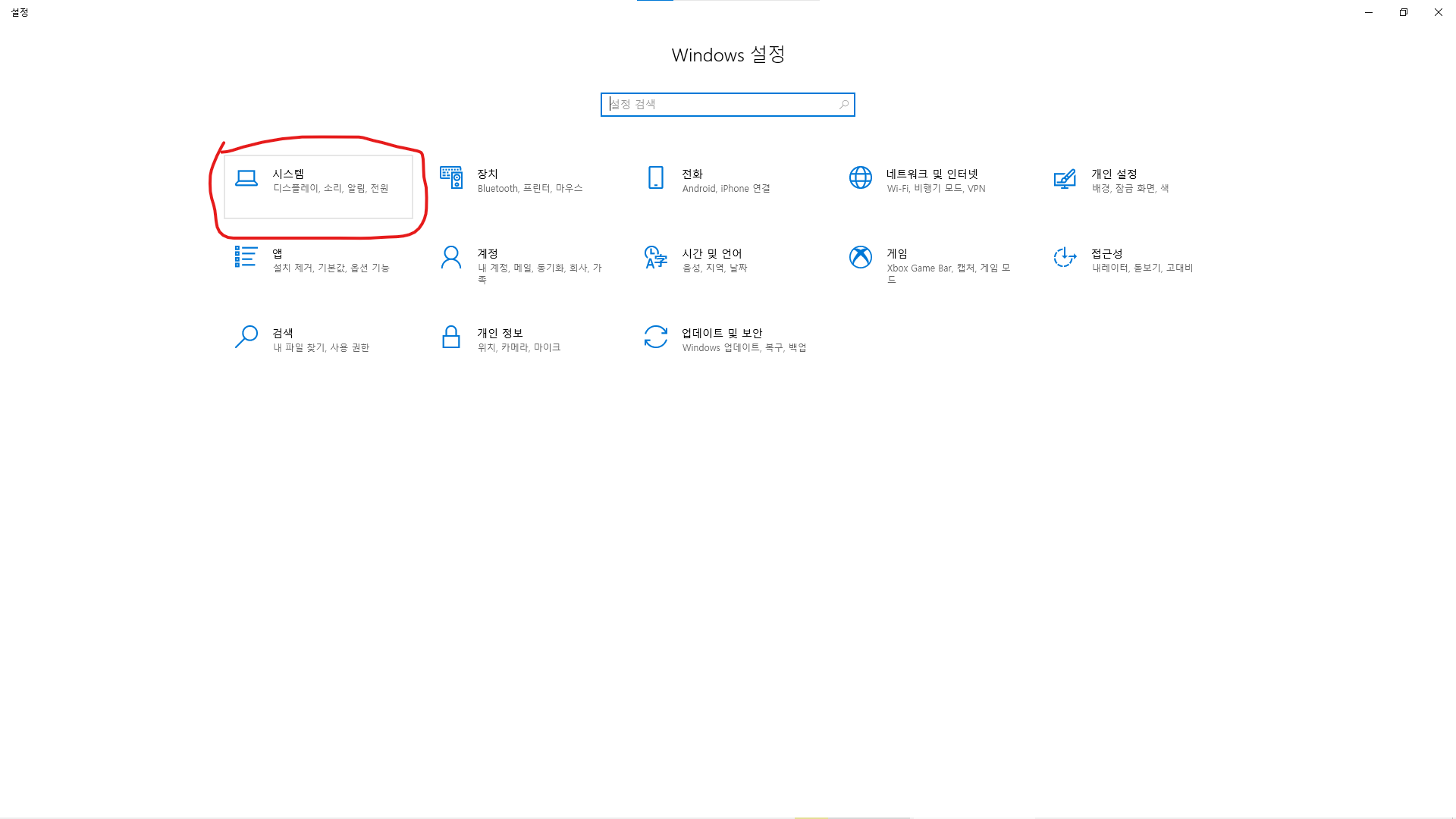Open the 네트워크 및 인터넷 globe icon
1456x819 pixels.
pyautogui.click(x=861, y=177)
